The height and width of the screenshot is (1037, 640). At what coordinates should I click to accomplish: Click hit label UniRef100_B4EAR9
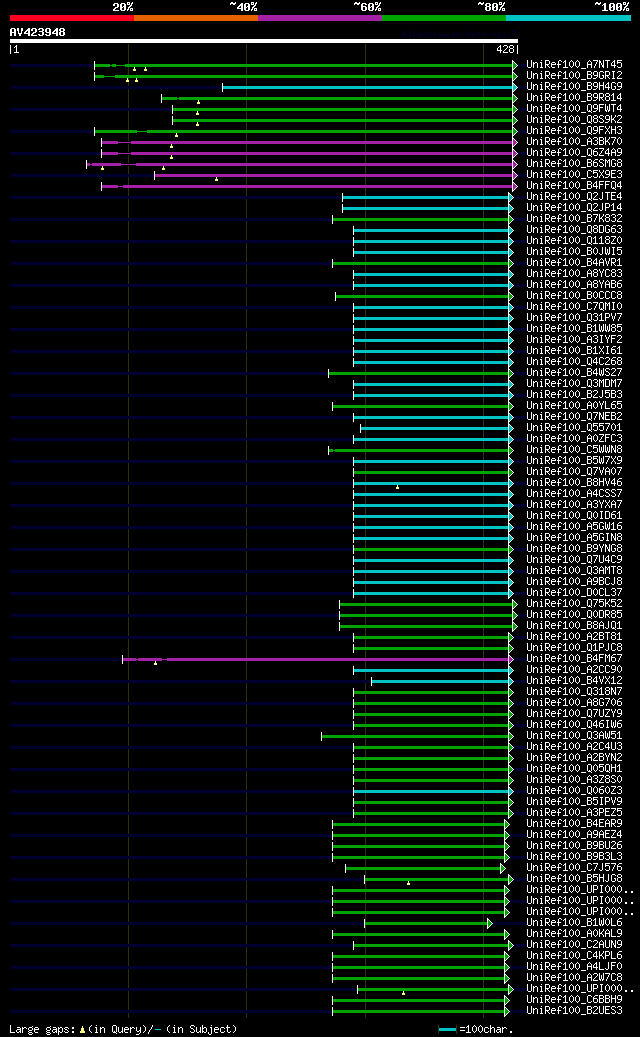[574, 823]
